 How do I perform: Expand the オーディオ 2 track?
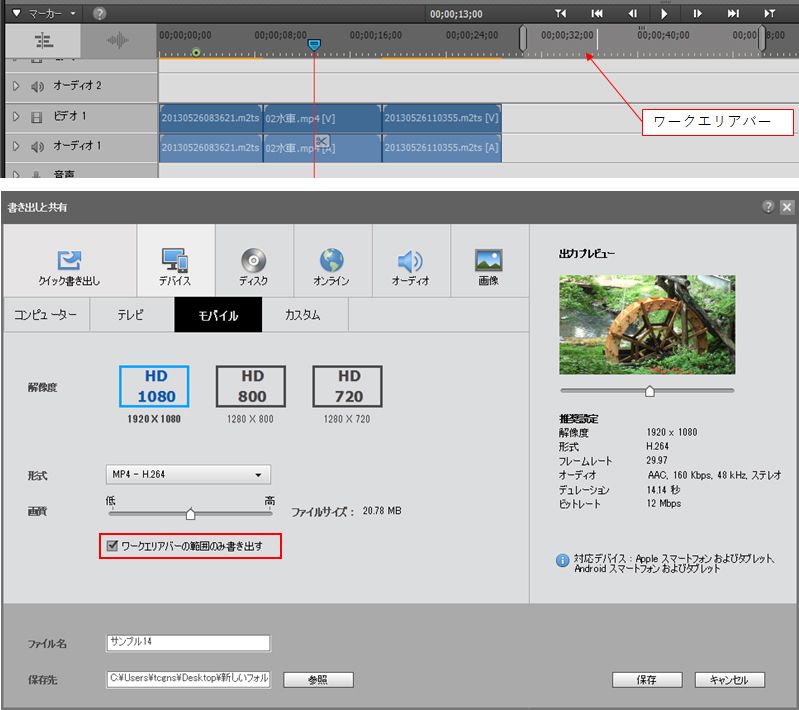16,86
